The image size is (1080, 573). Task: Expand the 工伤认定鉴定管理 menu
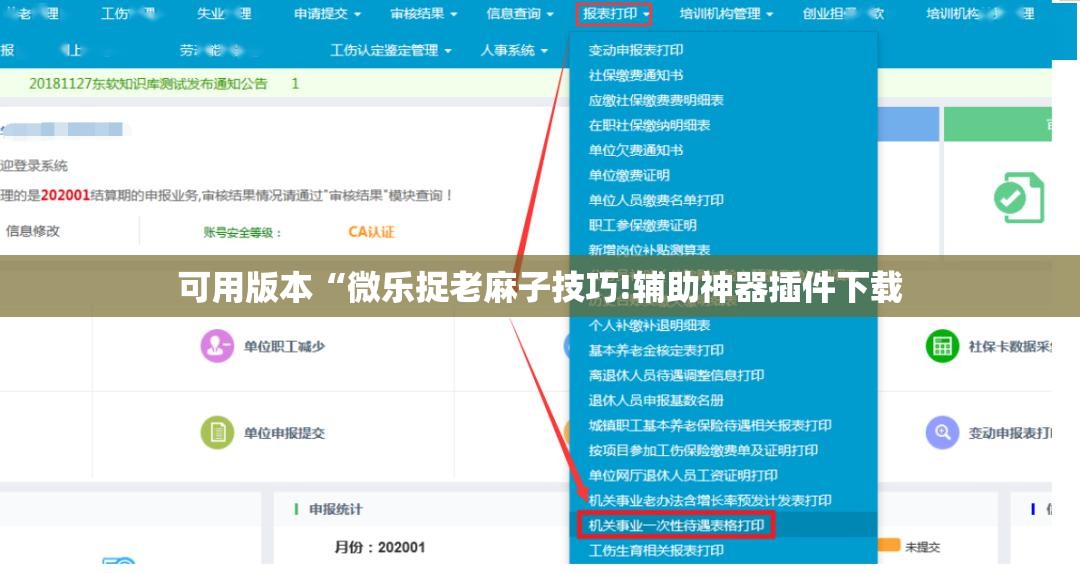[x=391, y=50]
